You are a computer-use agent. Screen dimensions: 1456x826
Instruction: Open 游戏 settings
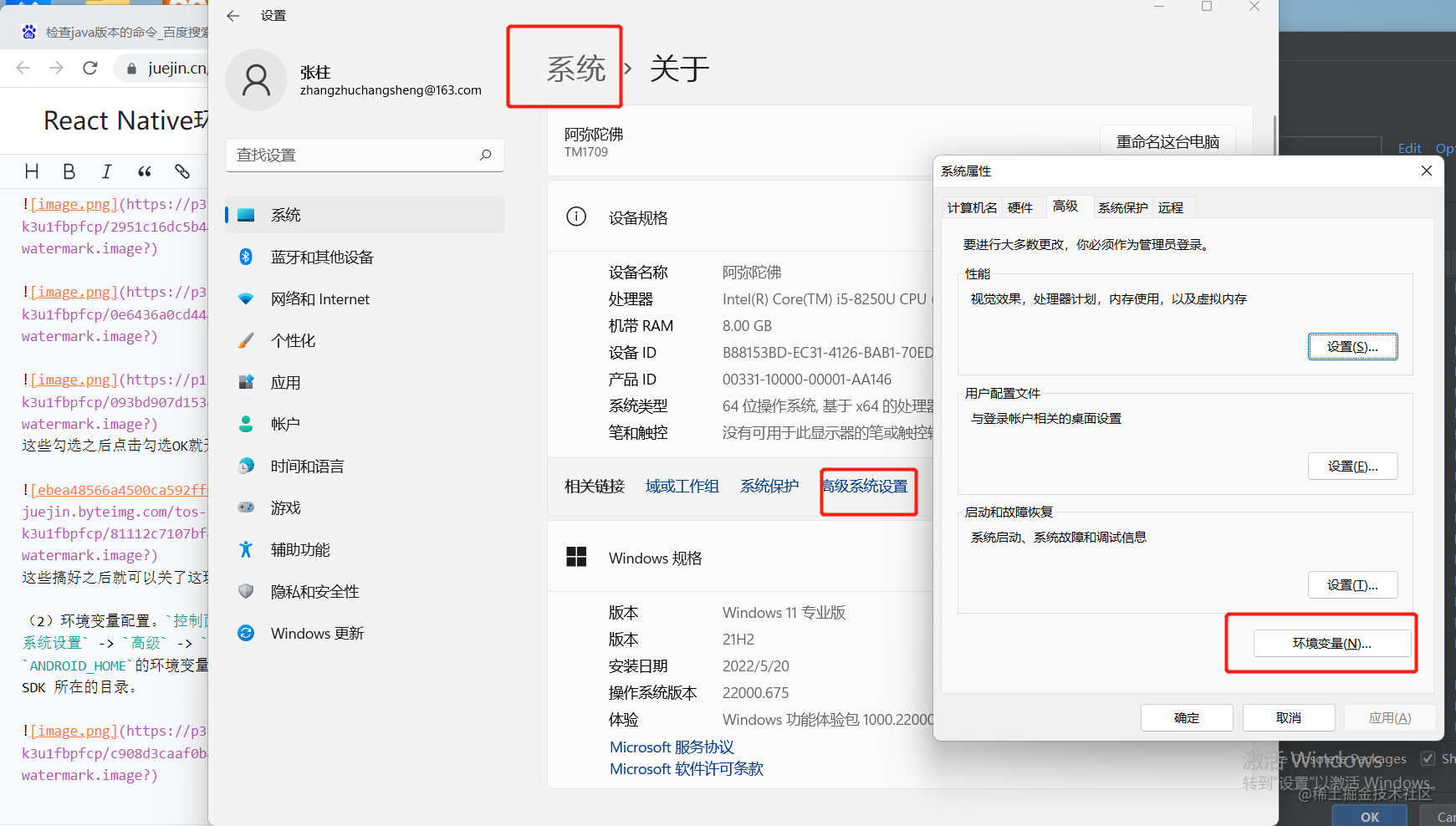point(285,507)
